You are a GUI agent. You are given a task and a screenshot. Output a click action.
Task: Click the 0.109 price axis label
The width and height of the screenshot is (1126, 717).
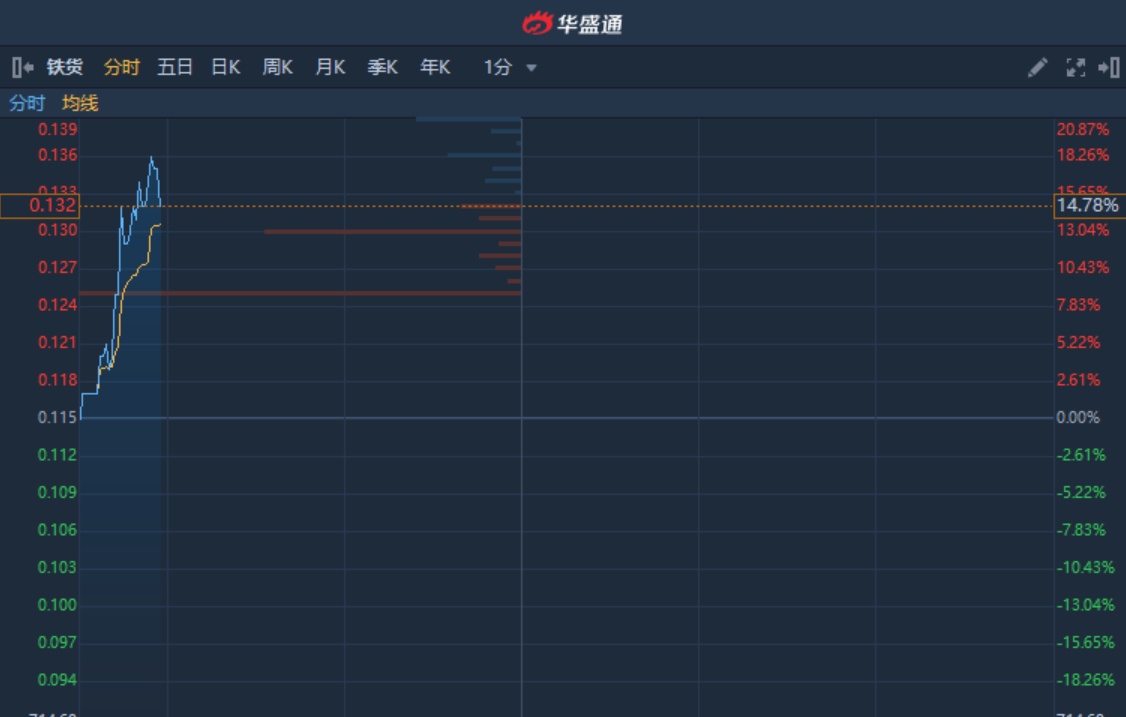[57, 492]
